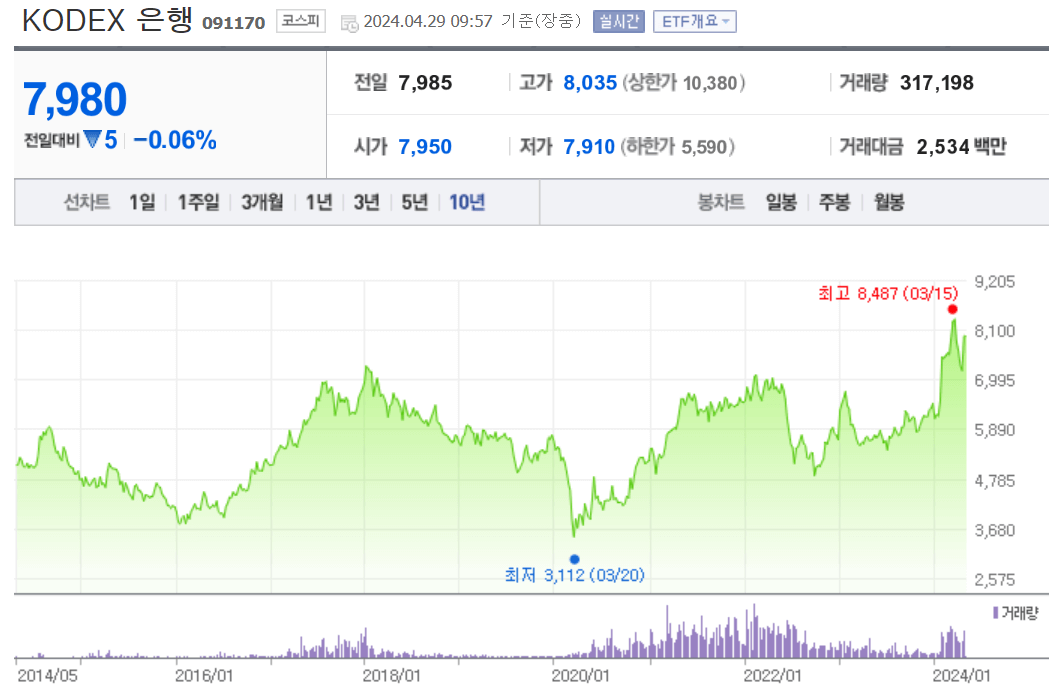Select the 1일 line chart tab
1049x691 pixels.
142,202
